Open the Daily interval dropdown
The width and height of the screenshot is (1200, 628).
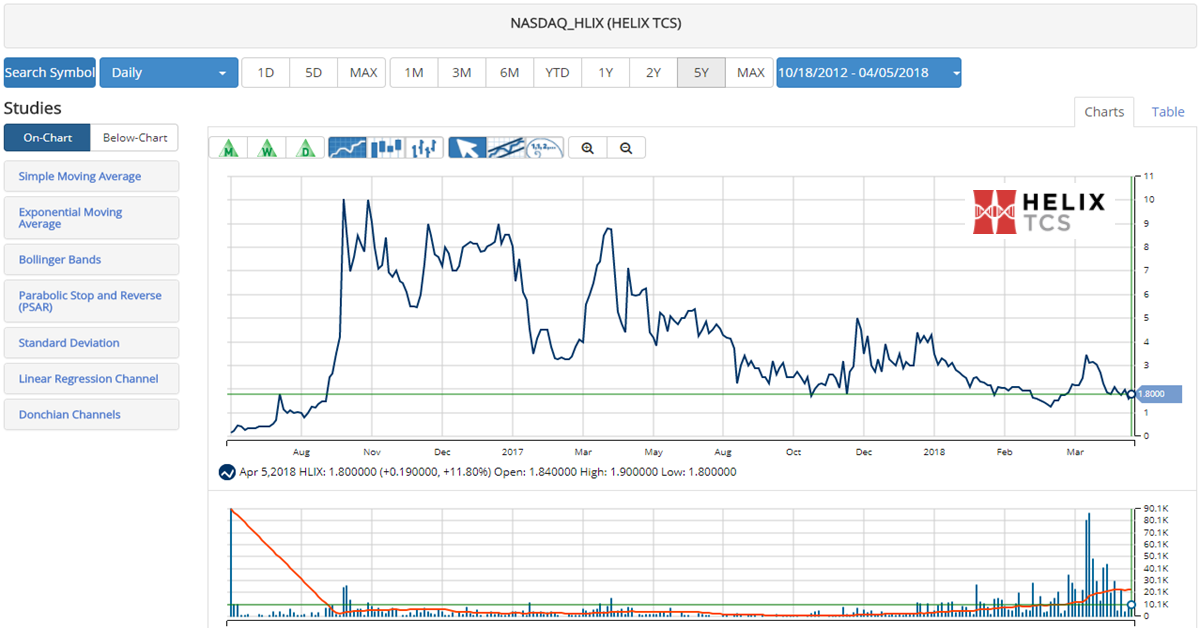168,72
